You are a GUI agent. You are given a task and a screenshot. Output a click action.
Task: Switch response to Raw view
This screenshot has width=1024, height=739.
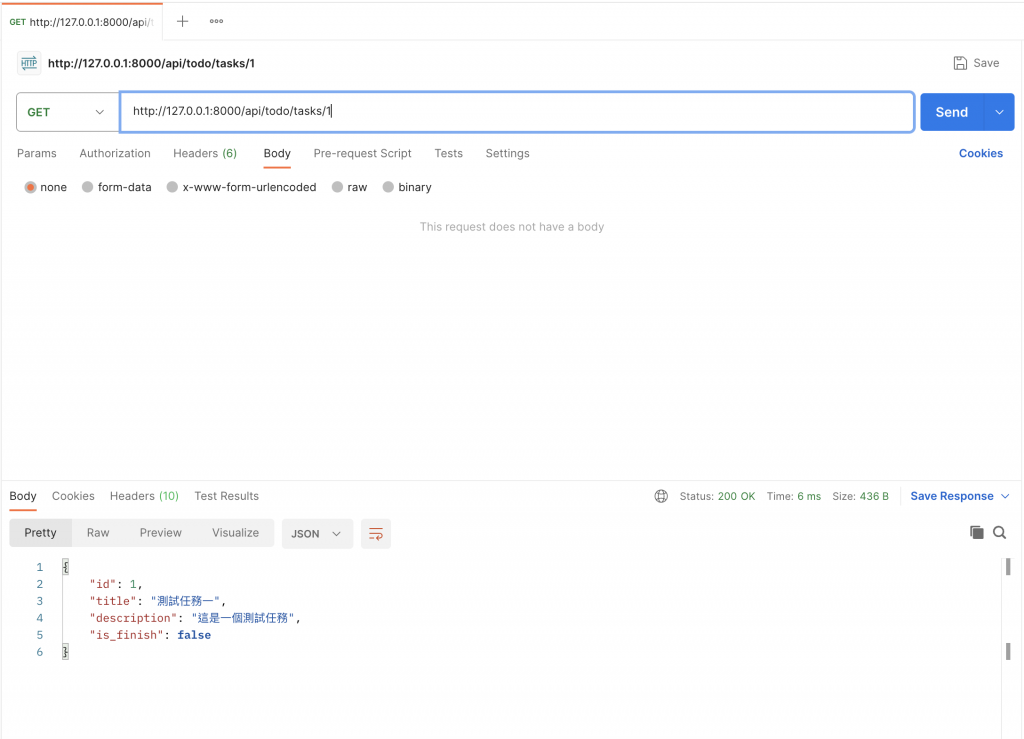click(x=98, y=533)
